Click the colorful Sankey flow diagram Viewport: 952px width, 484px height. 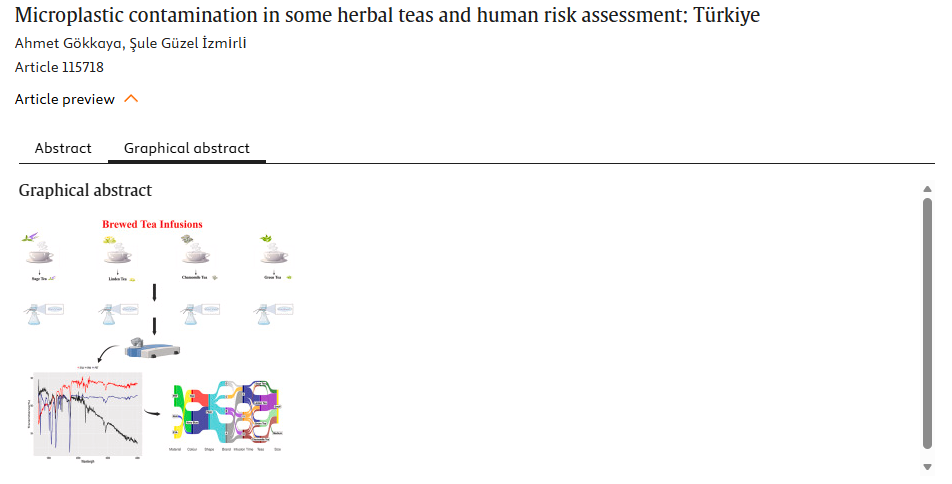click(x=228, y=415)
